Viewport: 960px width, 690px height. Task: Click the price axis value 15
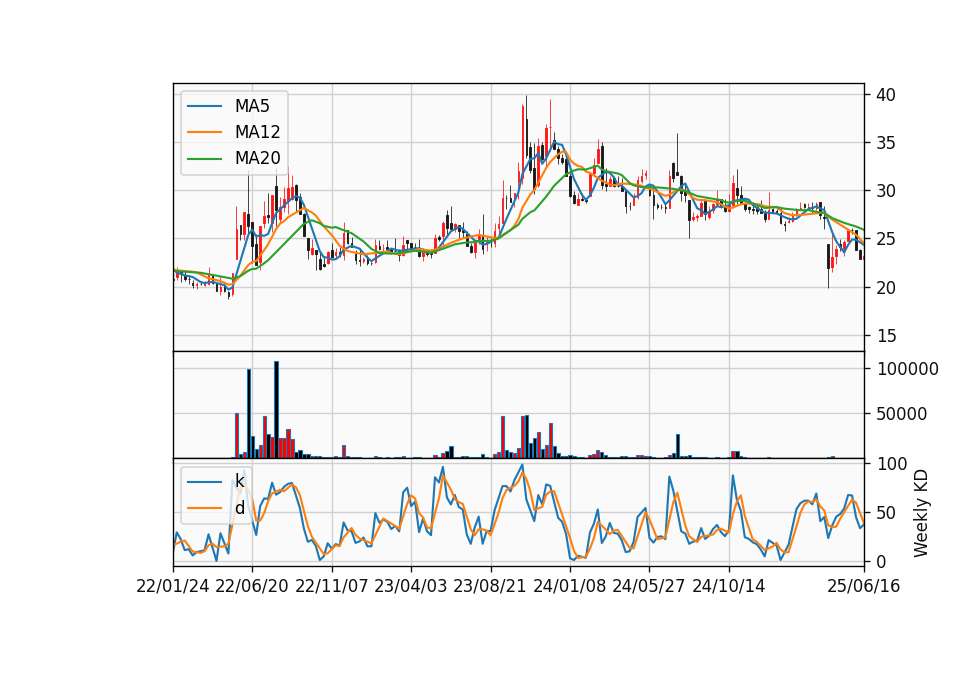(886, 336)
